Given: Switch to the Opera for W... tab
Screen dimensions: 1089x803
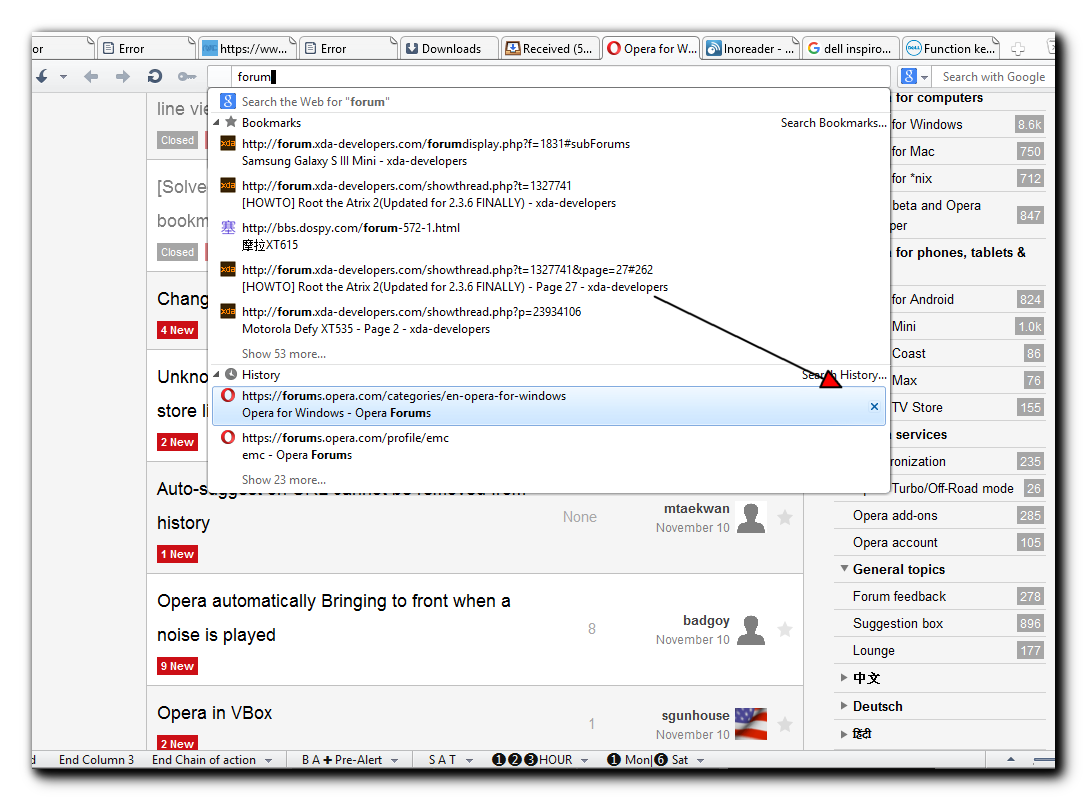Looking at the screenshot, I should tap(651, 49).
